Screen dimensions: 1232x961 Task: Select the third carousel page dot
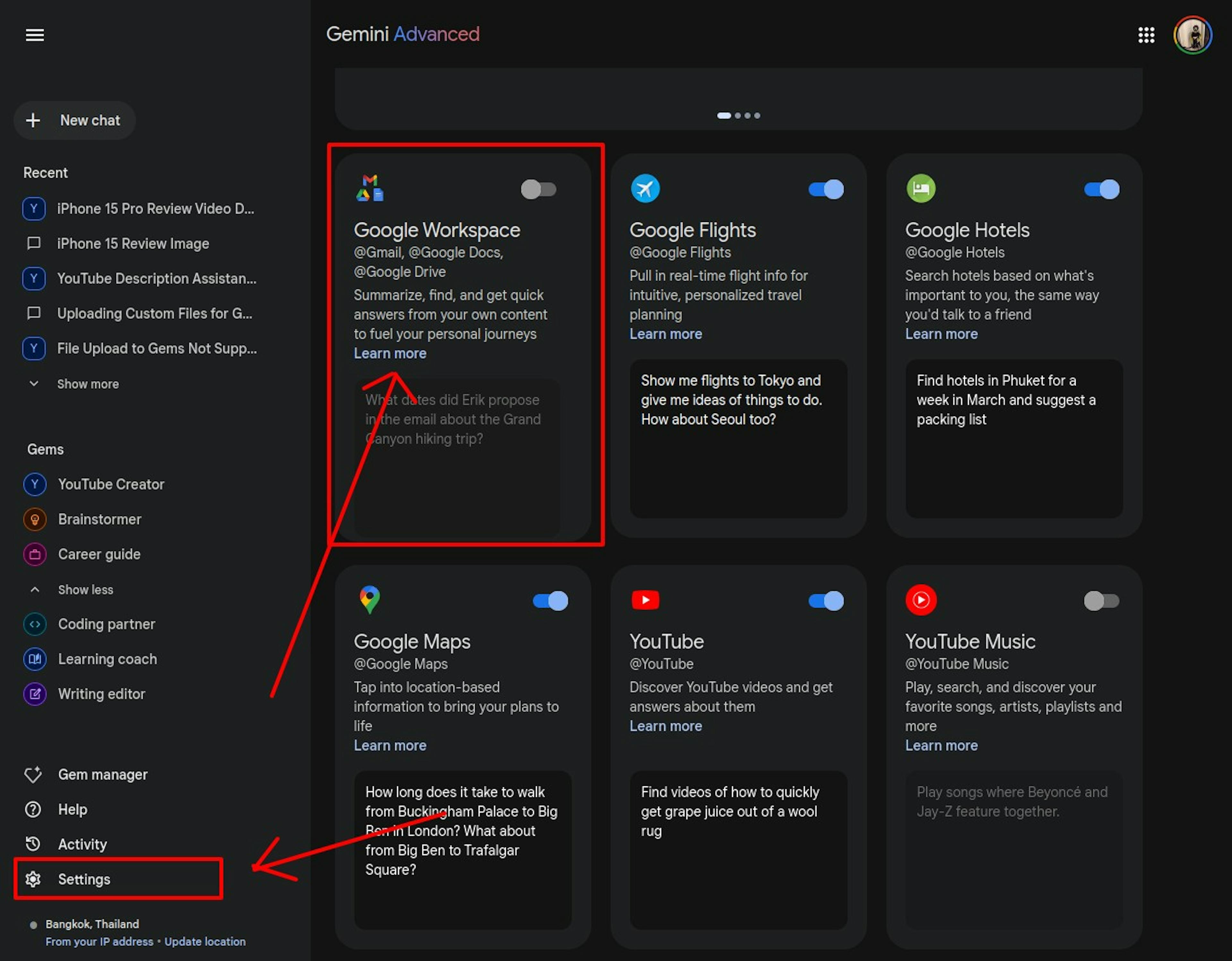(748, 115)
